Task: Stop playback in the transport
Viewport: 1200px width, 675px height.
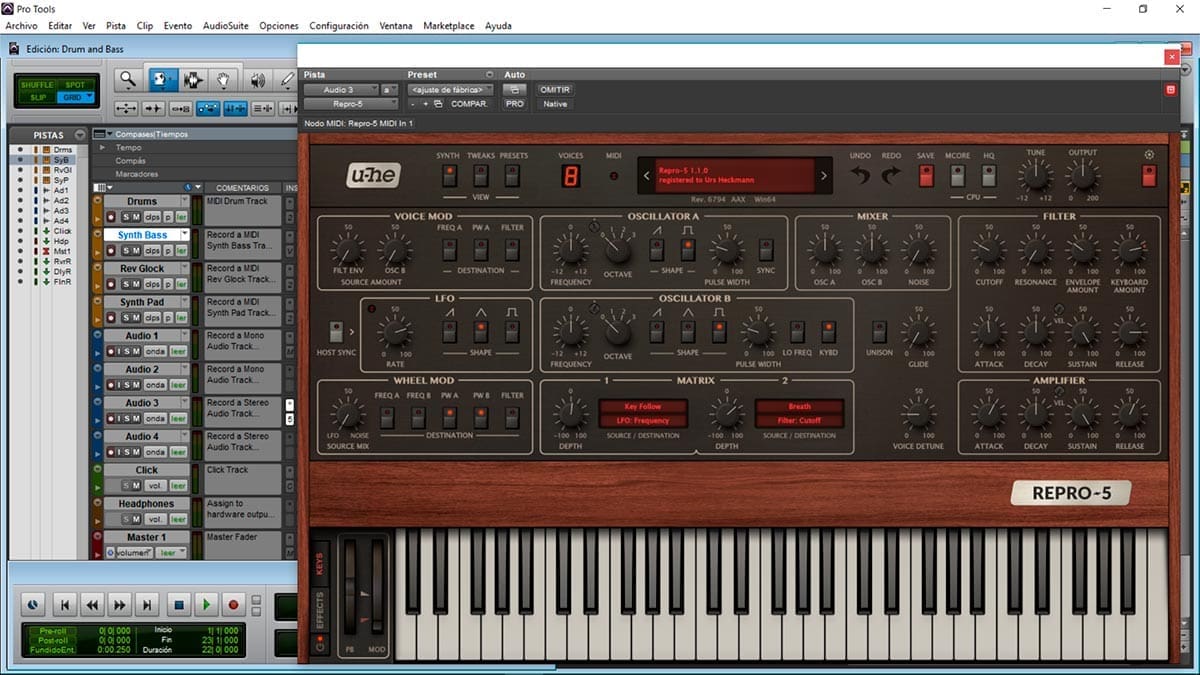Action: pos(179,605)
